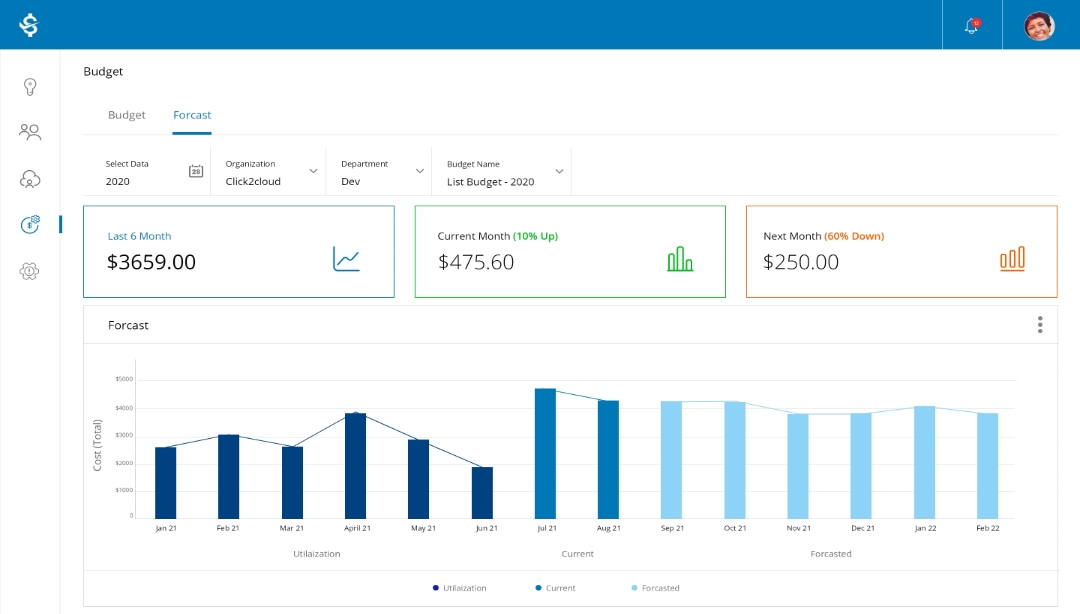Click the July 21 bar in the chart
Screen dimensions: 1080x614
(545, 450)
